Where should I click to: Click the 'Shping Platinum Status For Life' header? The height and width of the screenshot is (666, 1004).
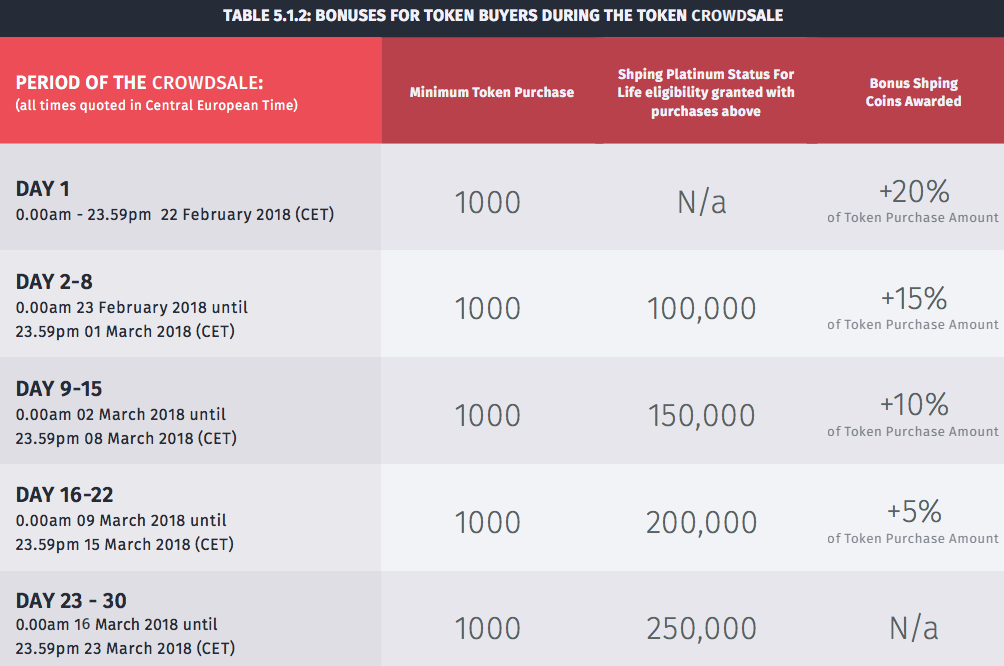706,92
